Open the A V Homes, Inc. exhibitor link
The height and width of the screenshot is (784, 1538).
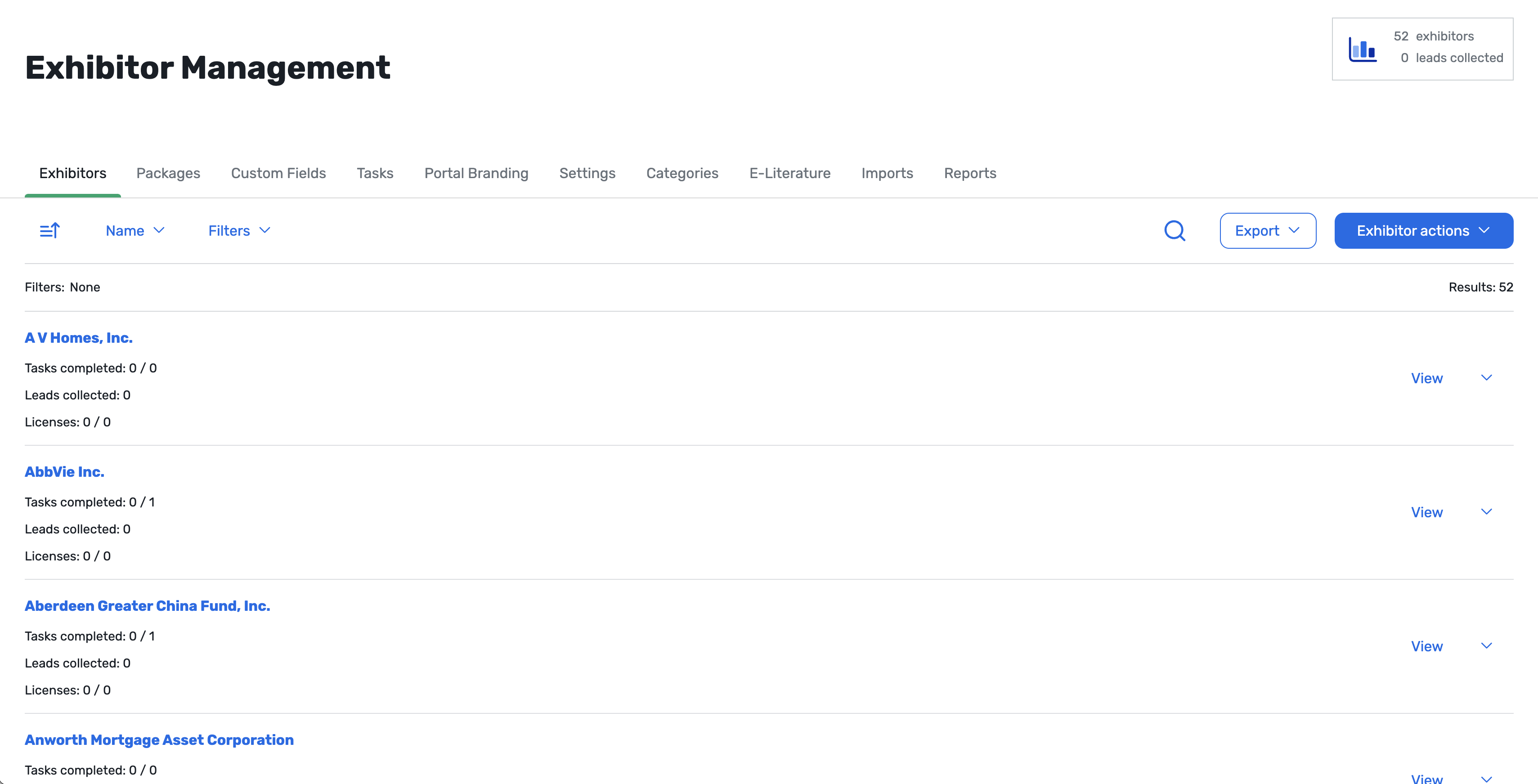pyautogui.click(x=79, y=338)
